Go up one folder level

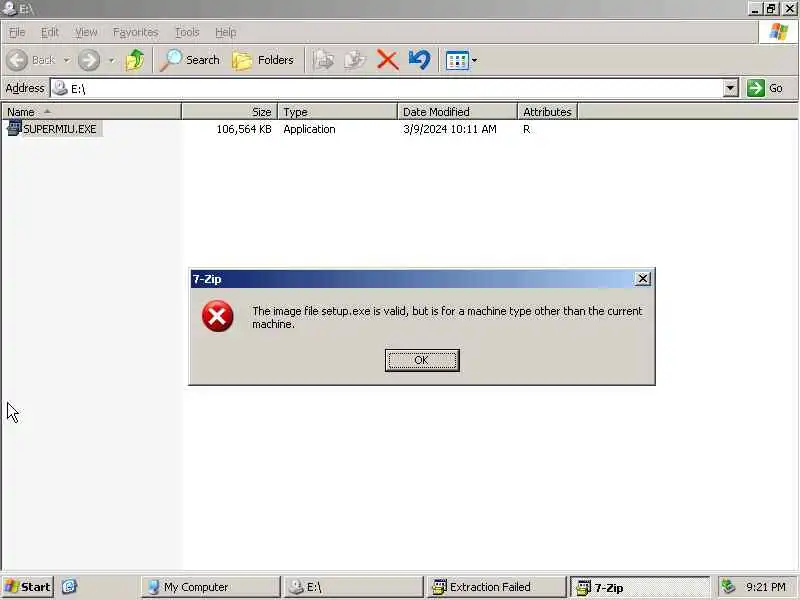pyautogui.click(x=135, y=60)
